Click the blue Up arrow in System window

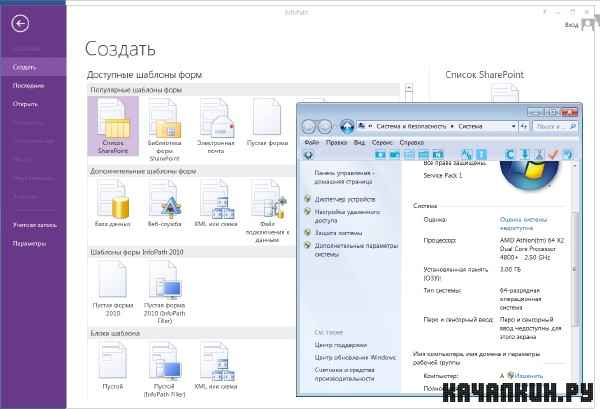tap(347, 126)
